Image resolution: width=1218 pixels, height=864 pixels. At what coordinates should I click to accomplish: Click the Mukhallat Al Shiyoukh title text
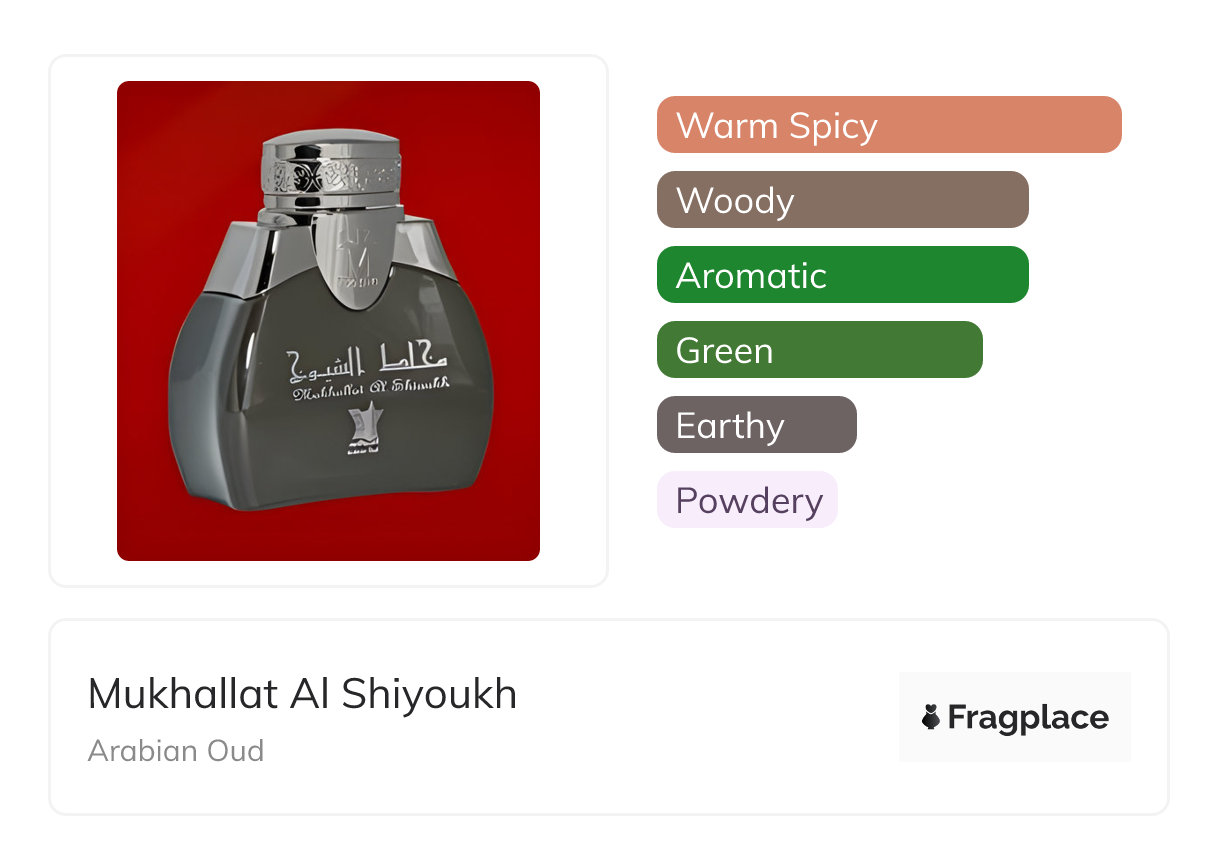[302, 694]
